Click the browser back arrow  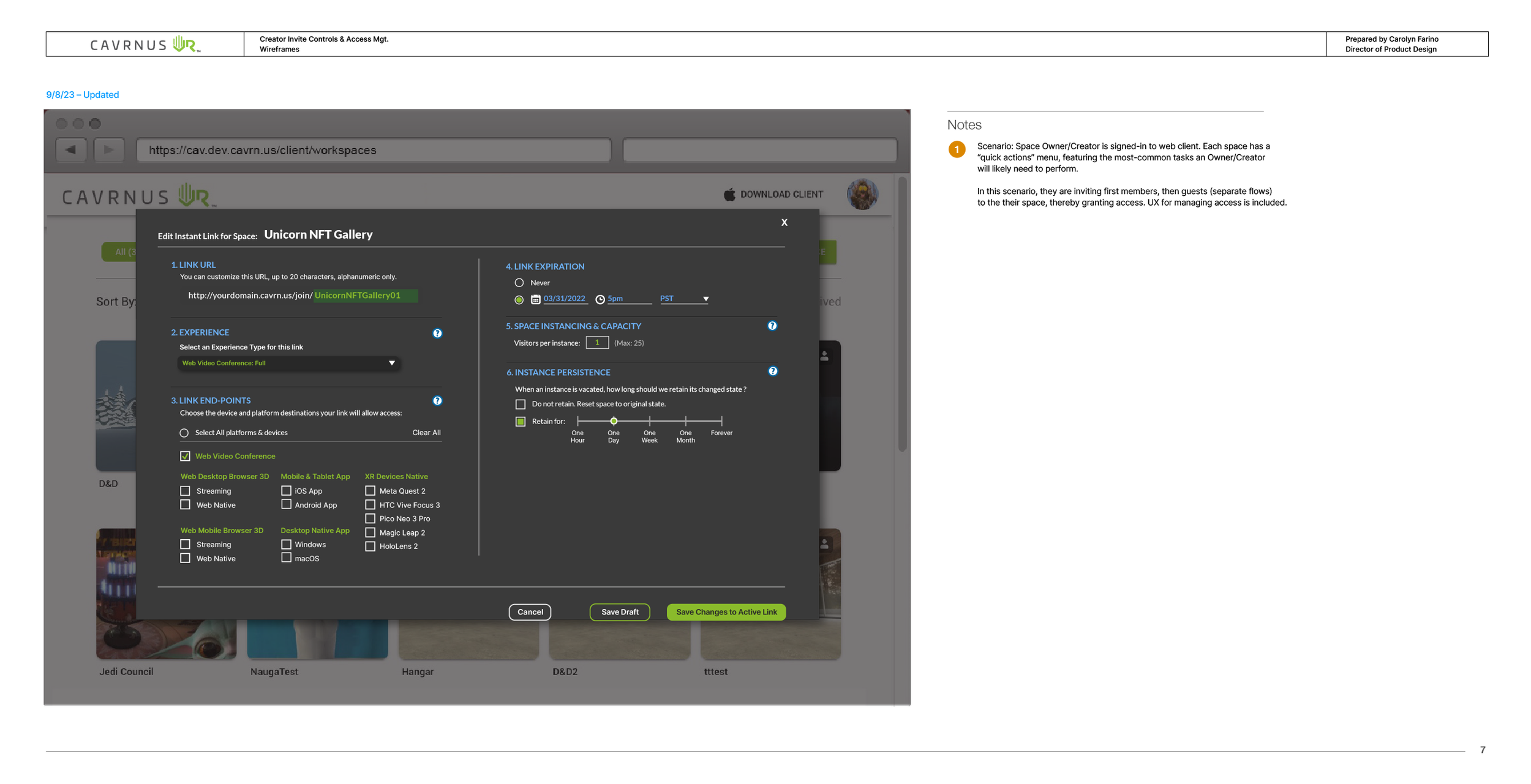coord(70,149)
